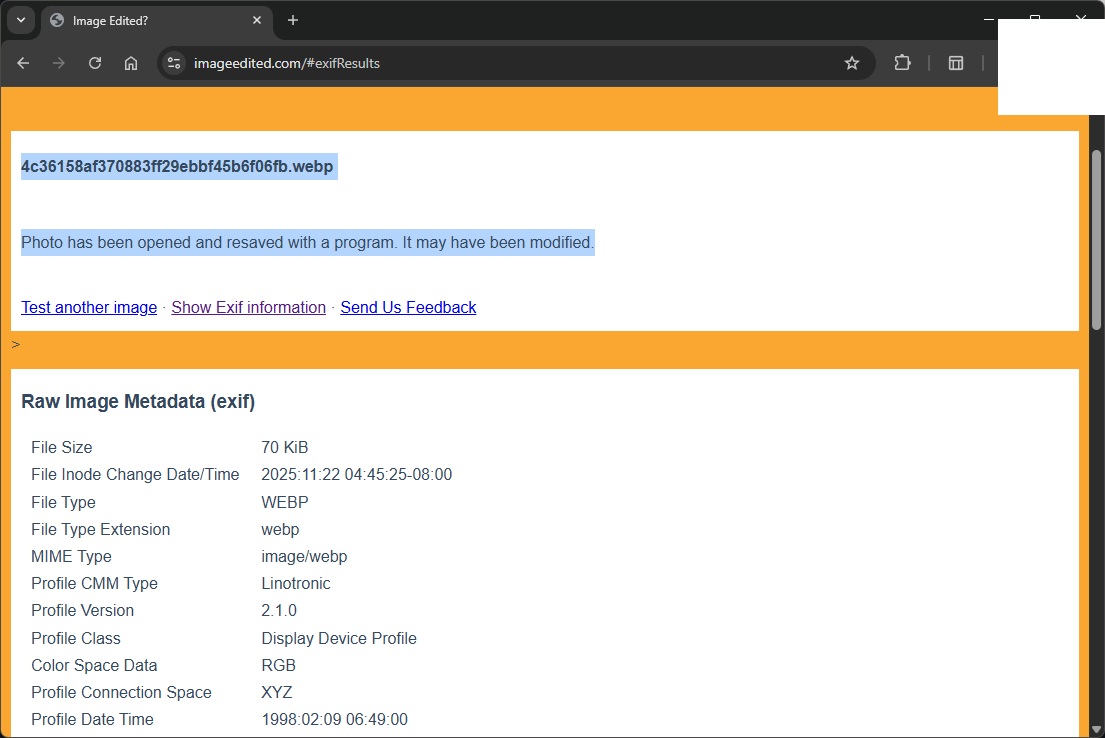The width and height of the screenshot is (1105, 738).
Task: Open a new tab with the plus button
Action: (293, 20)
